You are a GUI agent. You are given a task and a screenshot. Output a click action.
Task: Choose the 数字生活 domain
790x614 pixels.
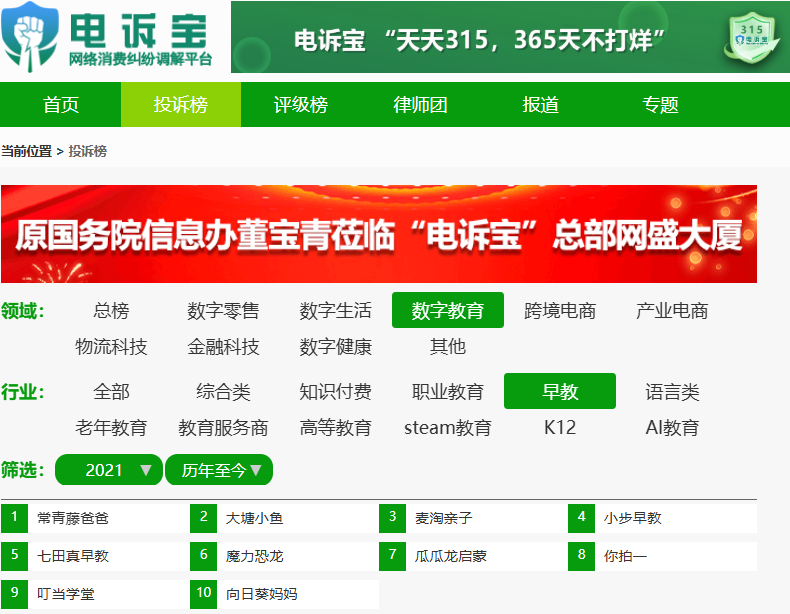336,310
